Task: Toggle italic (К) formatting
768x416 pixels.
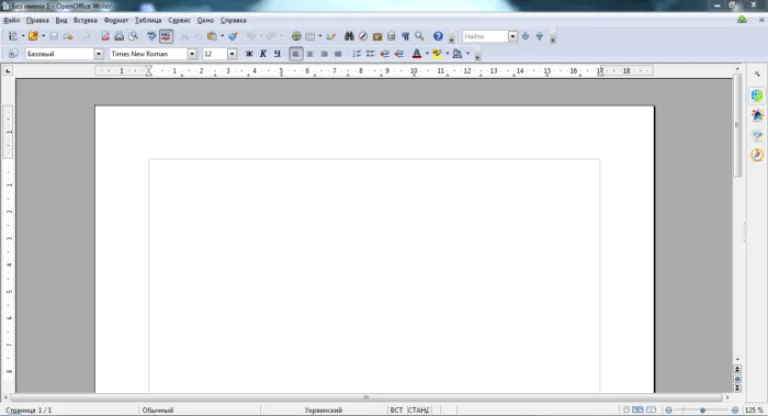Action: [263, 54]
